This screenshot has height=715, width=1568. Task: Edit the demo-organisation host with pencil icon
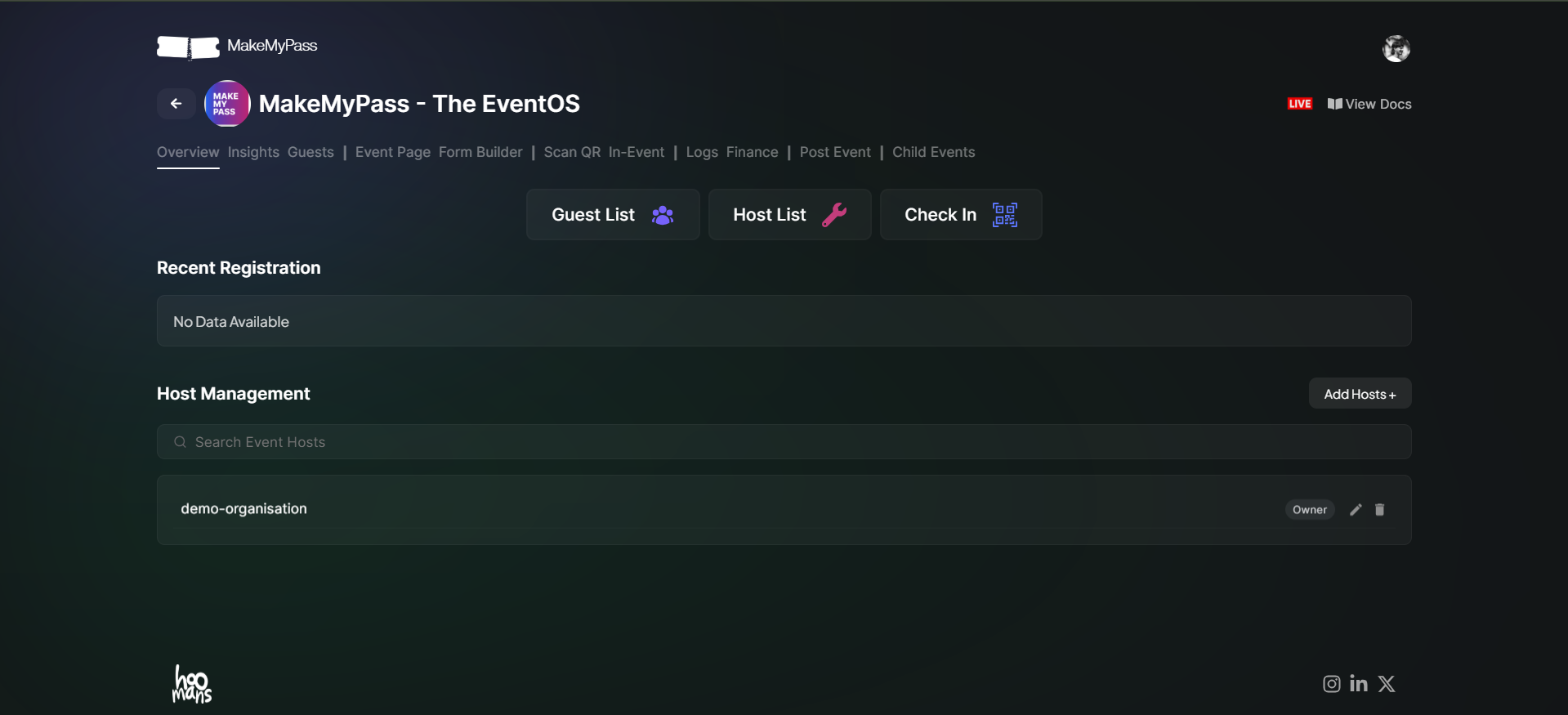(1356, 510)
